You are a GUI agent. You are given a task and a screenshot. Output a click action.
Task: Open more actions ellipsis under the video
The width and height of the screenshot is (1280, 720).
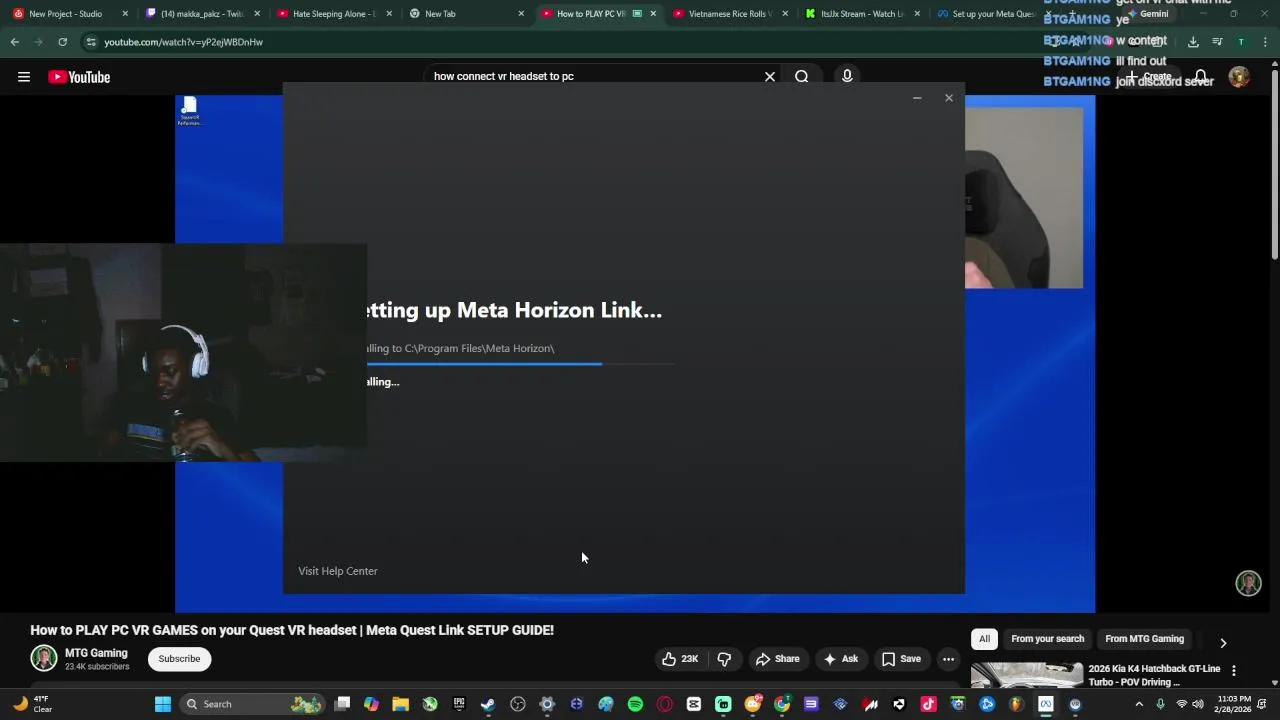pos(948,659)
